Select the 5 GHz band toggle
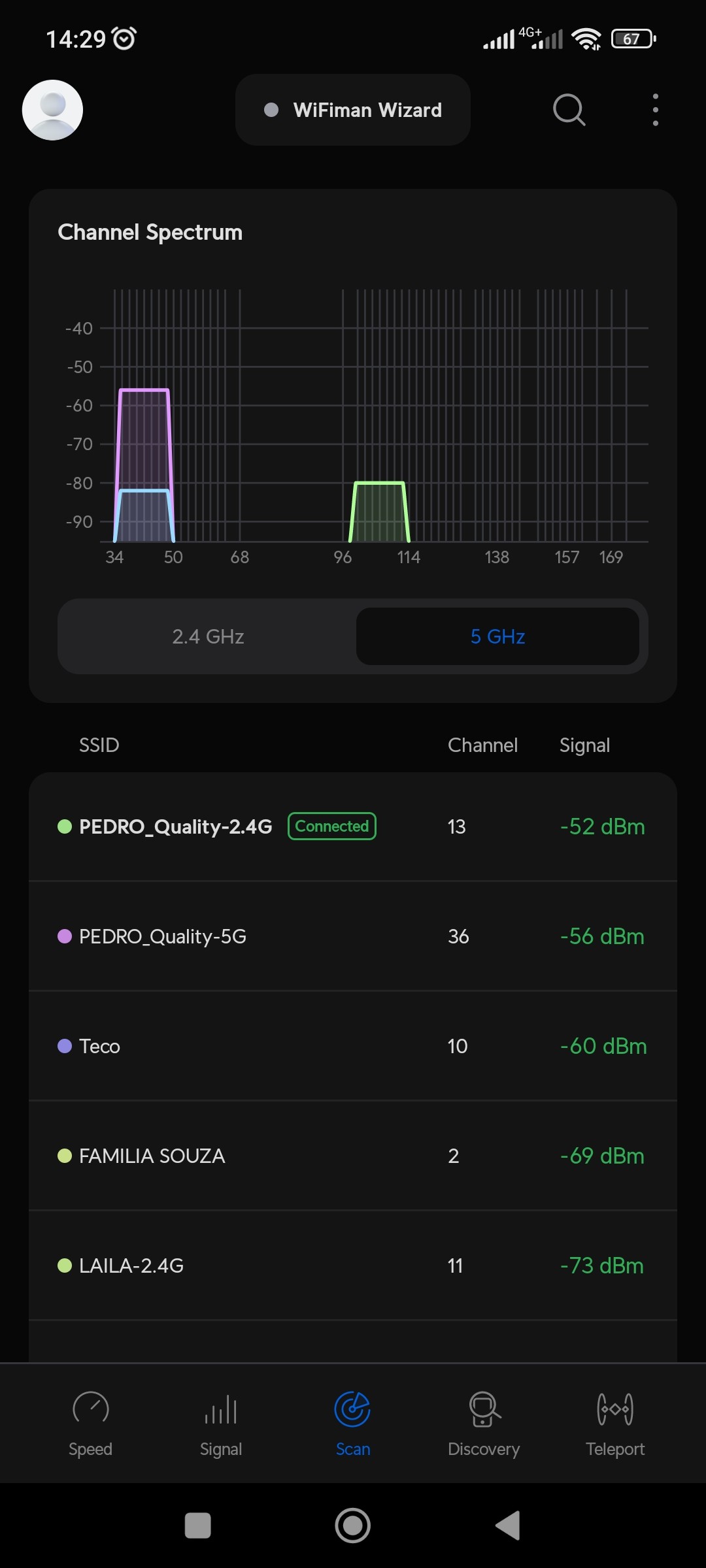Image resolution: width=706 pixels, height=1568 pixels. 497,636
